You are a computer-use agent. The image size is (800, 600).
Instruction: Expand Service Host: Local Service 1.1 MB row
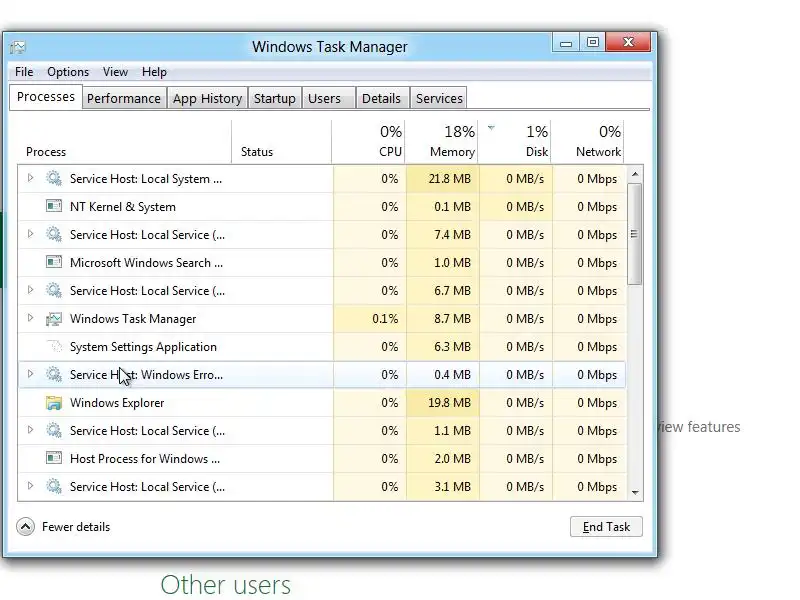click(31, 430)
